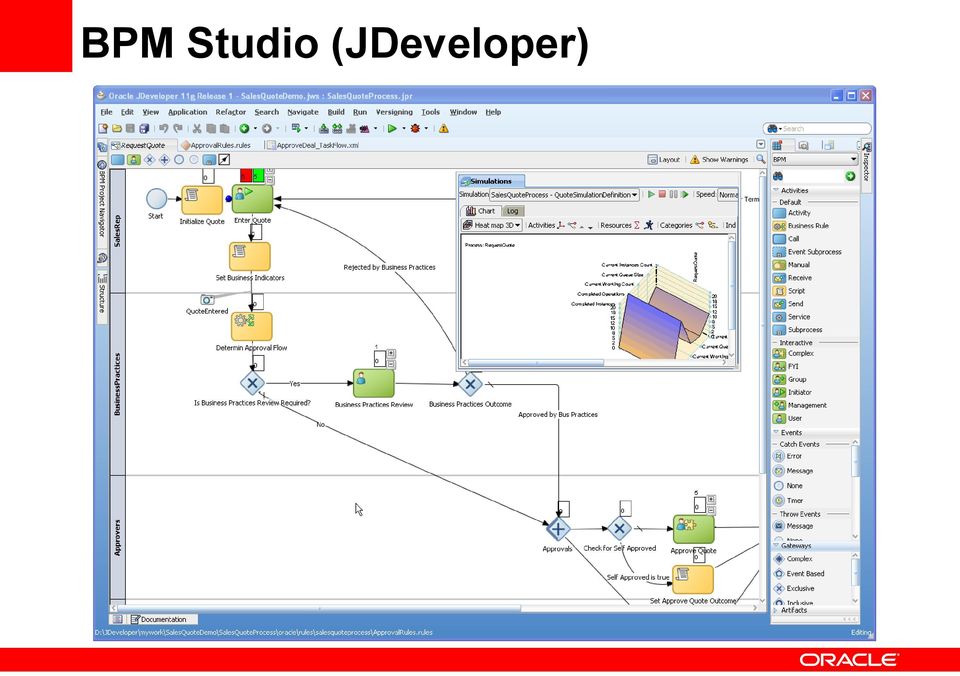The height and width of the screenshot is (676, 960).
Task: Pick Management task in palette
Action: [800, 405]
